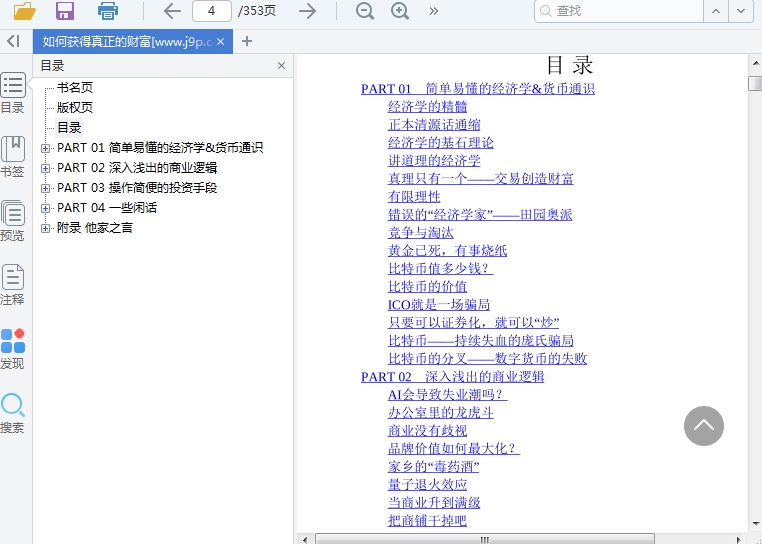Open 量子退火效应 link
762x544 pixels.
pyautogui.click(x=427, y=485)
